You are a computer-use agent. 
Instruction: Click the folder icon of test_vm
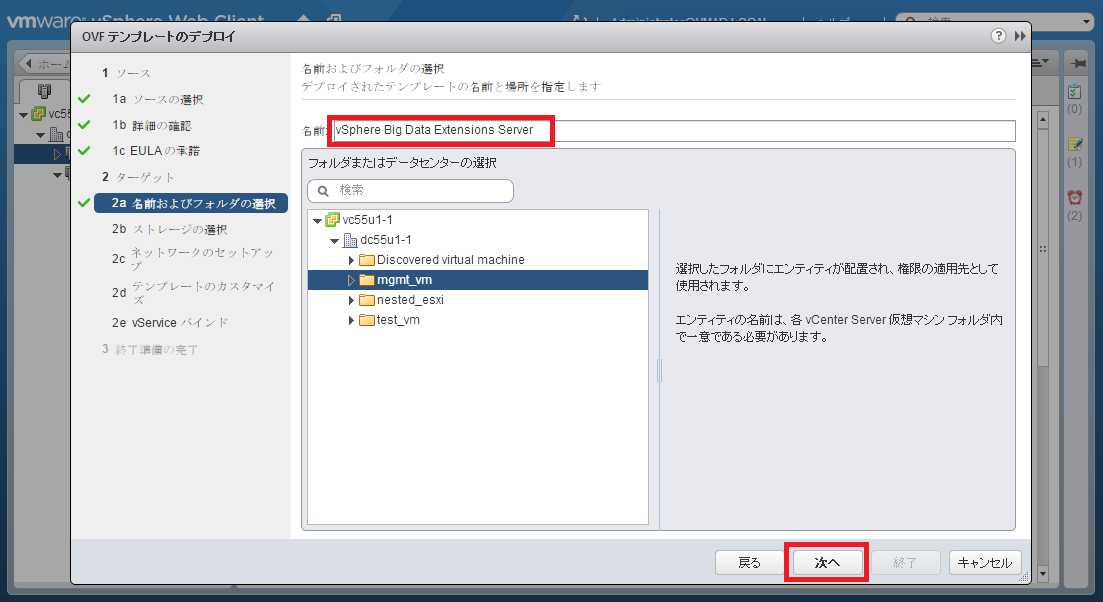[366, 320]
